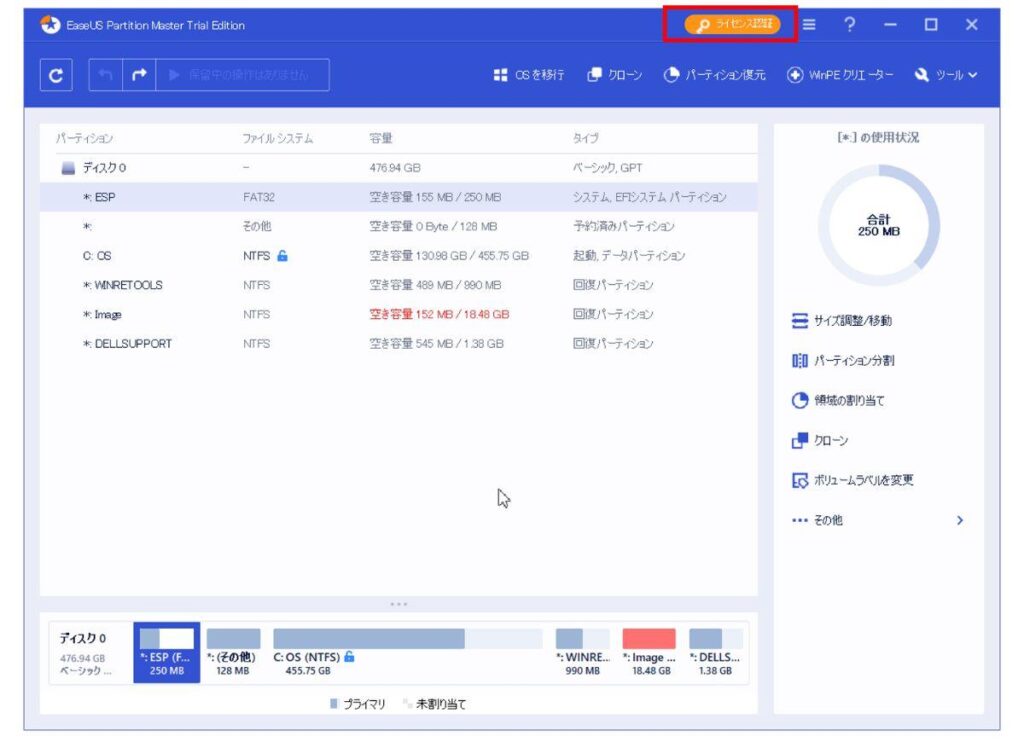Select the その他 128 MB partition row
The image size is (1024, 754).
tap(398, 227)
